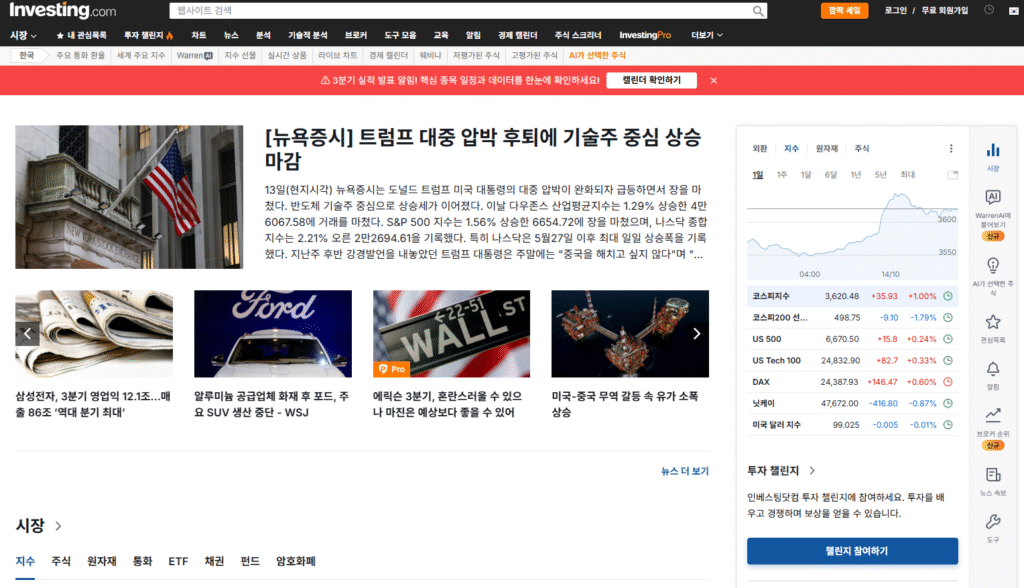Open the three-dot menu on the index chart widget
The image size is (1024, 588).
(951, 146)
